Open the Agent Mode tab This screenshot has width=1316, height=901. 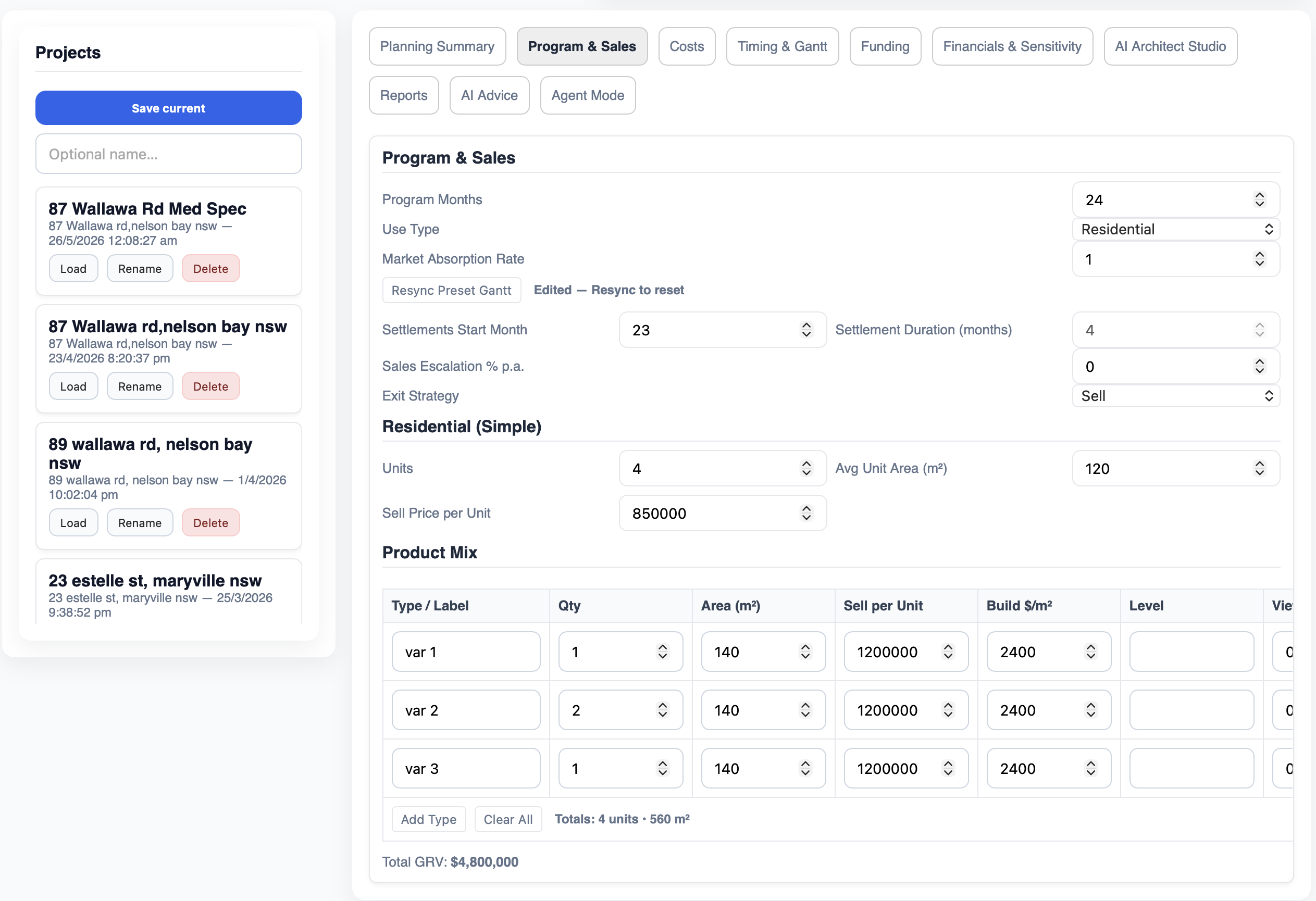click(x=587, y=95)
